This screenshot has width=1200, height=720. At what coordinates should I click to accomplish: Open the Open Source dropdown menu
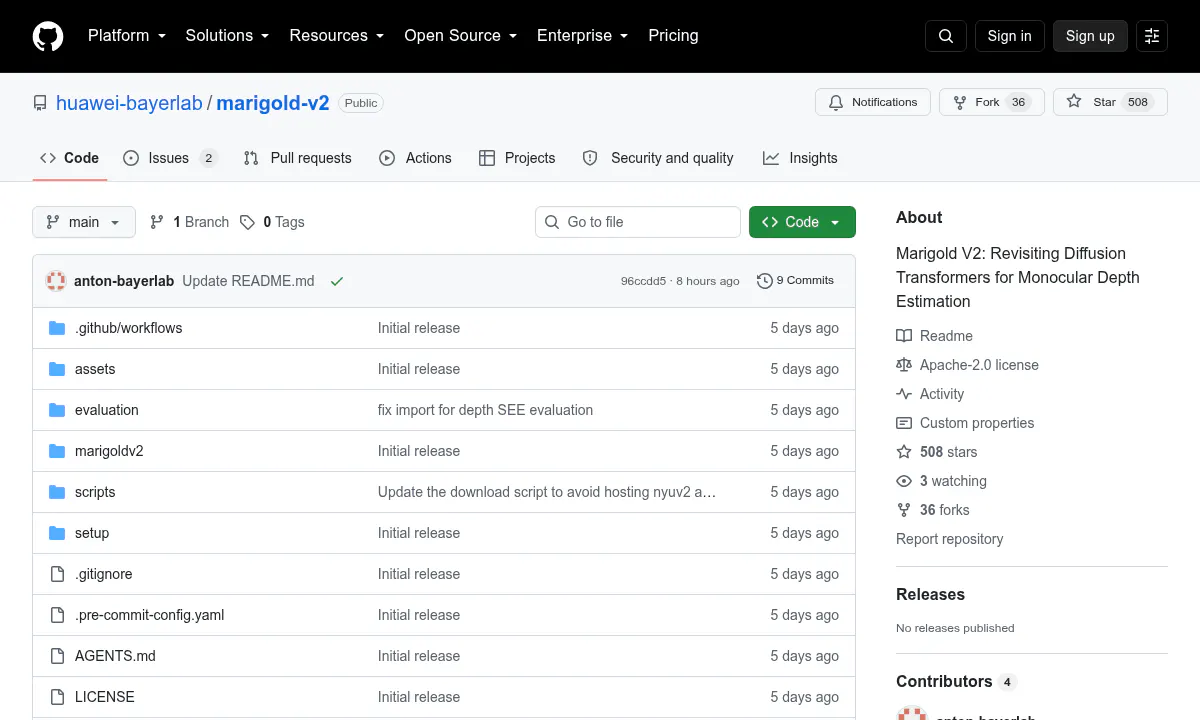coord(460,36)
